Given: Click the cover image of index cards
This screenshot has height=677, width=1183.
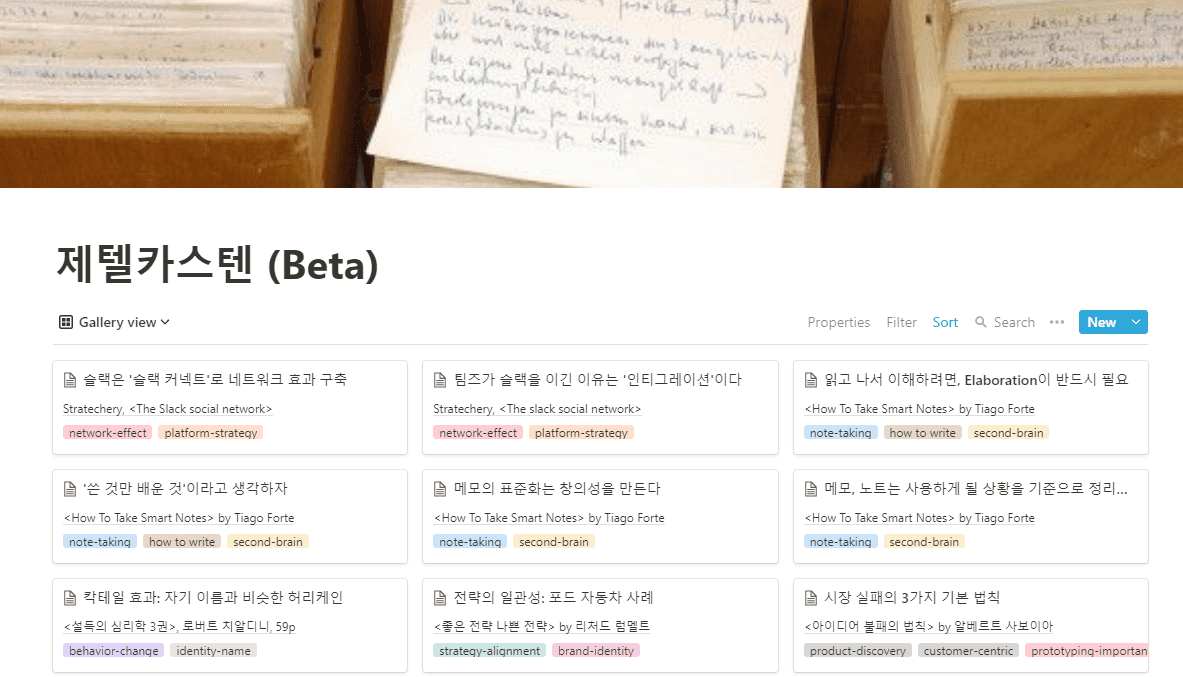Looking at the screenshot, I should [x=592, y=94].
